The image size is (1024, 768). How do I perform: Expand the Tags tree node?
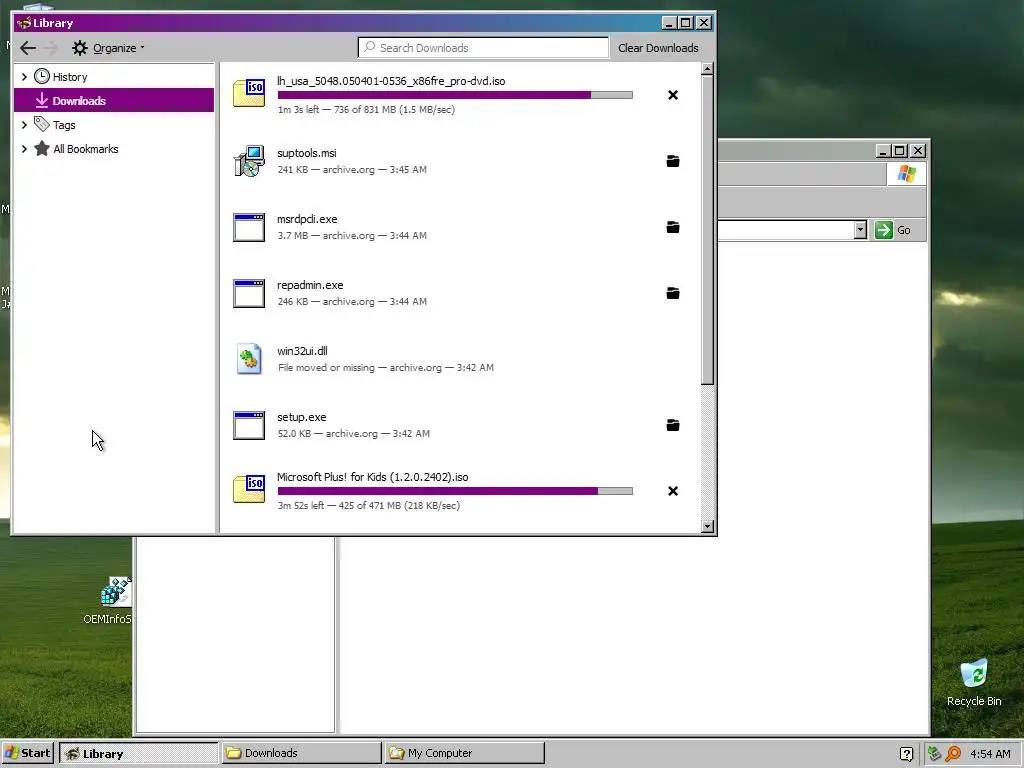[24, 125]
